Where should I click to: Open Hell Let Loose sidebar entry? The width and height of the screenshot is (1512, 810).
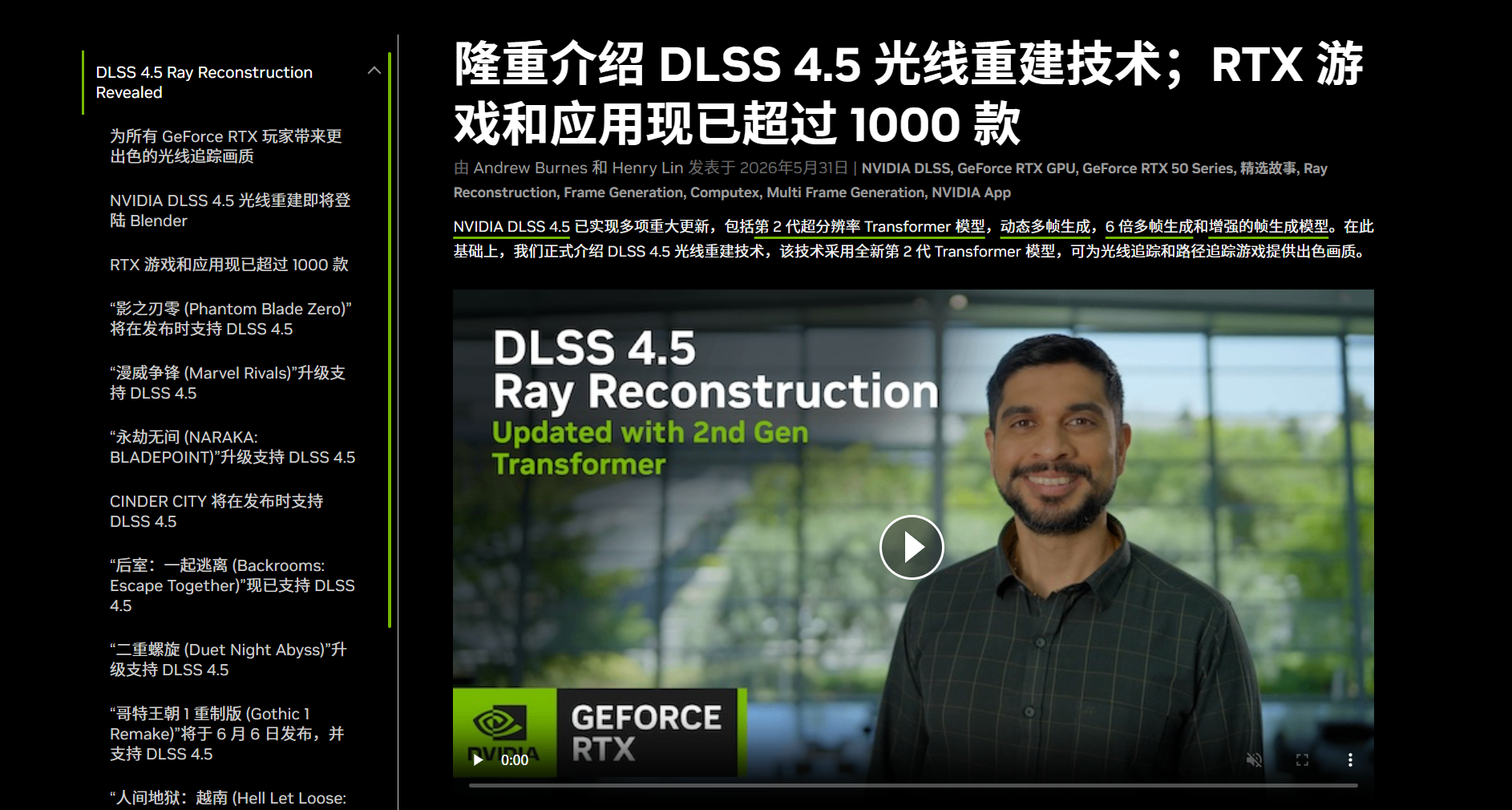coord(228,798)
